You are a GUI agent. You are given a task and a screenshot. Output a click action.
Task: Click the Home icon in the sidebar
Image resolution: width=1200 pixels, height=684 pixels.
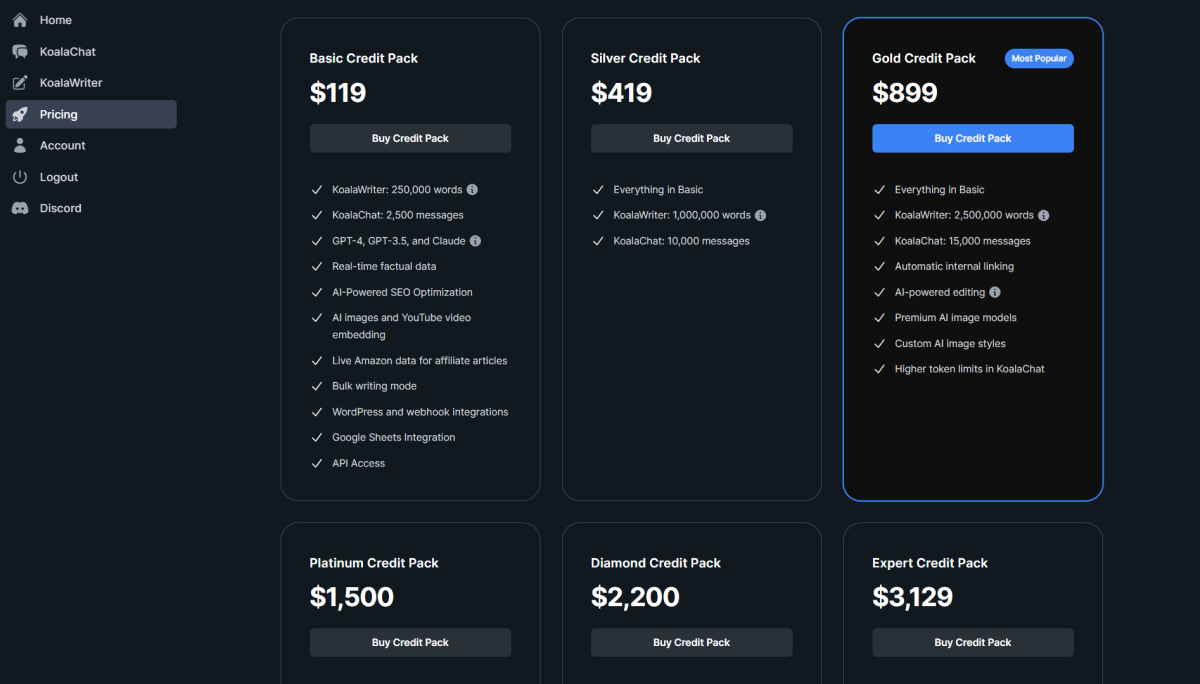[x=20, y=19]
